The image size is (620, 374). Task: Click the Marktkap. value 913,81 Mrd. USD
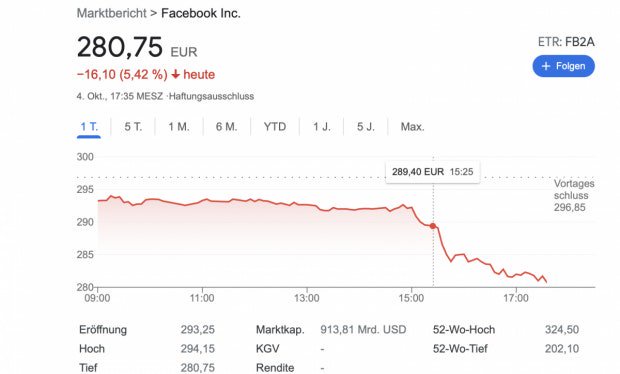(x=363, y=330)
